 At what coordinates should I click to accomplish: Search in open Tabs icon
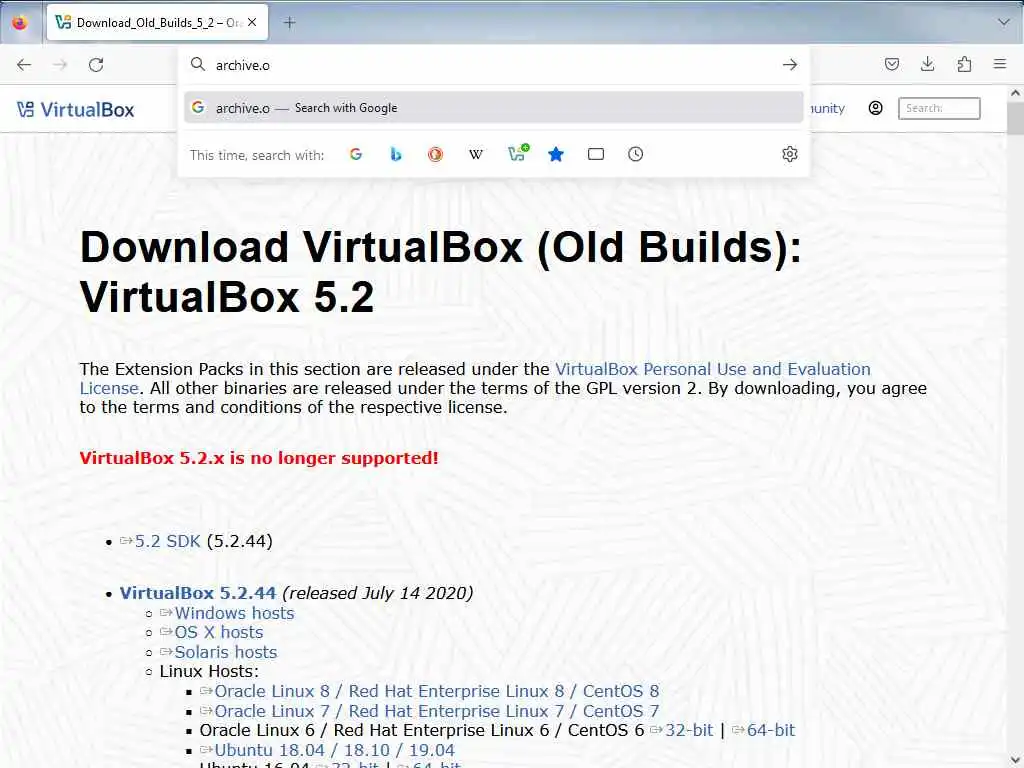[x=596, y=154]
